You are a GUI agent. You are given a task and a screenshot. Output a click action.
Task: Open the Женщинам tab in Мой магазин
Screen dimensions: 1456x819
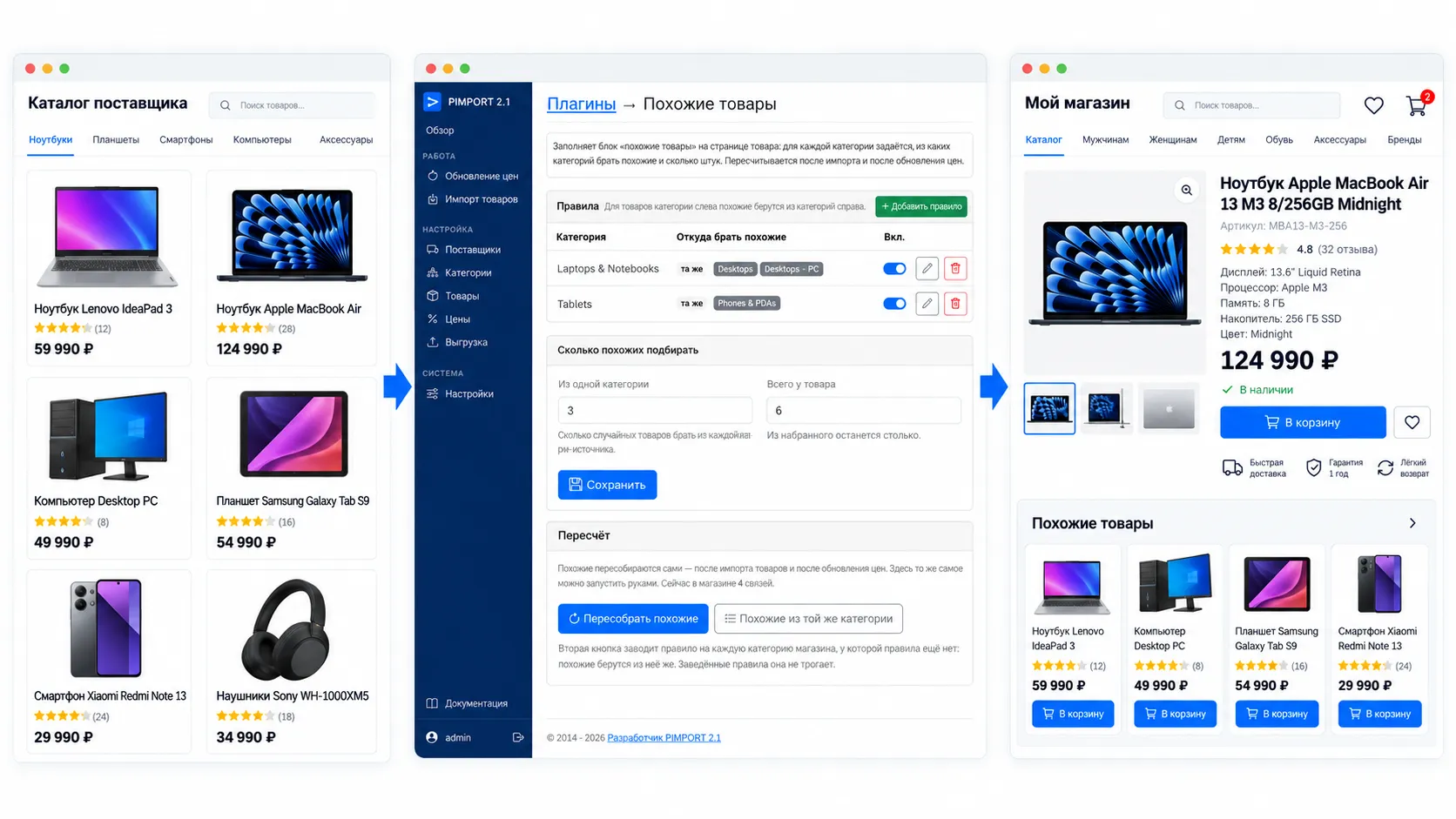point(1173,139)
